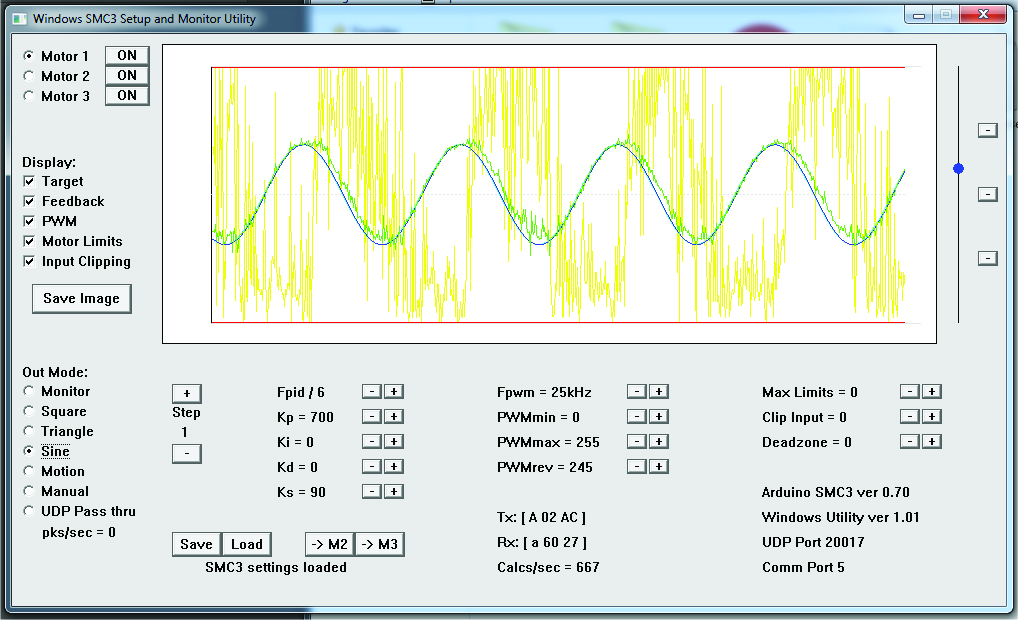The image size is (1018, 620).
Task: Increase the Deadzone value
Action: [x=932, y=441]
